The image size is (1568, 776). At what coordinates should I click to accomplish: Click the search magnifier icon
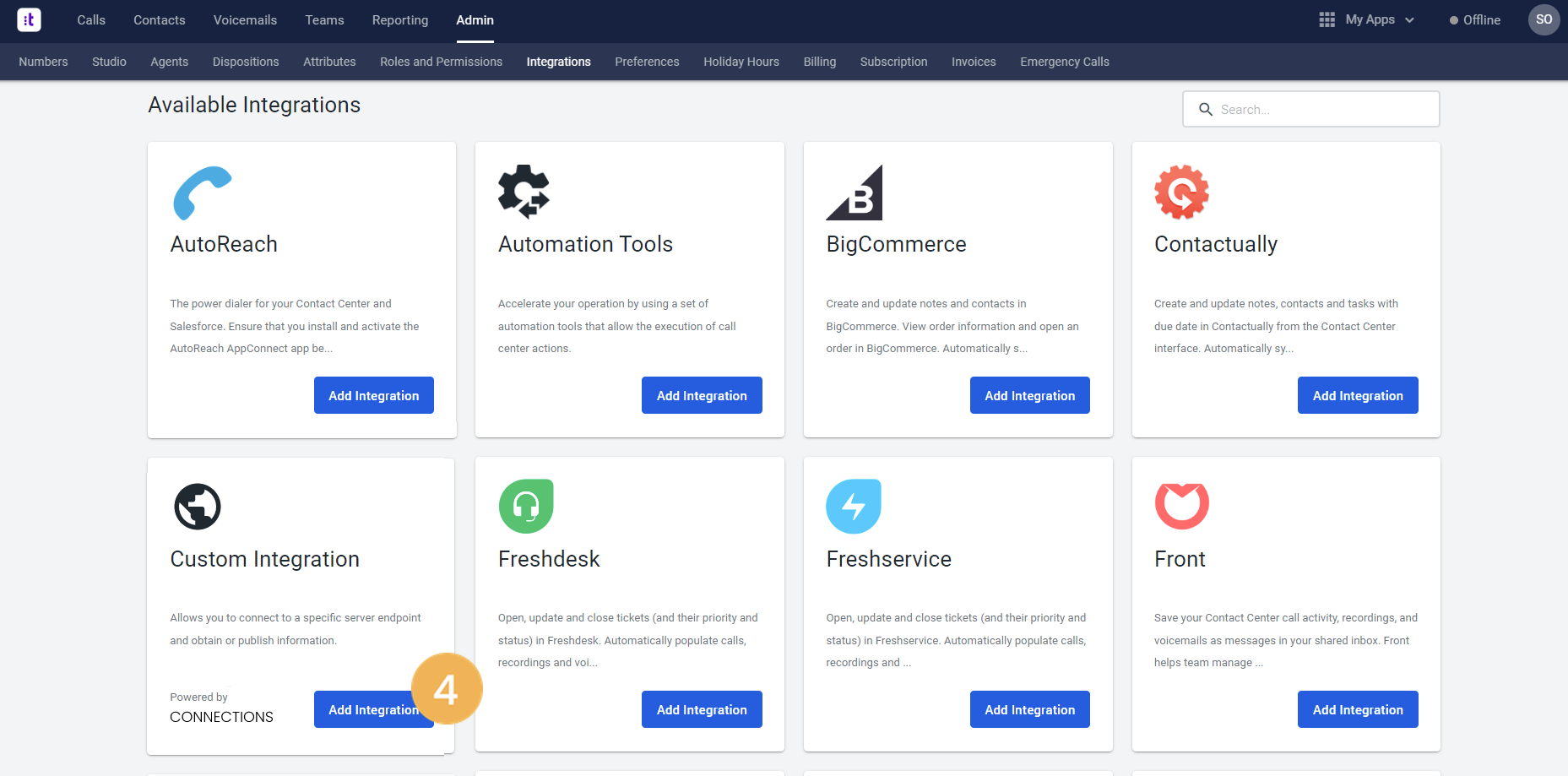(1206, 110)
